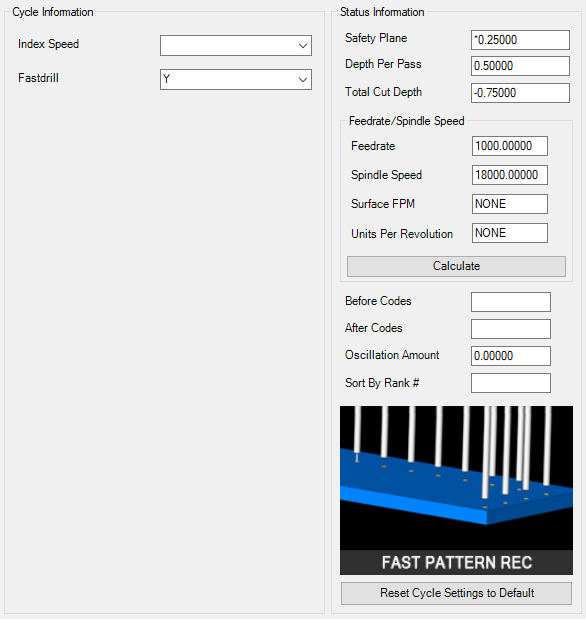Click the Total Cut Depth field
This screenshot has width=586, height=619.
520,93
